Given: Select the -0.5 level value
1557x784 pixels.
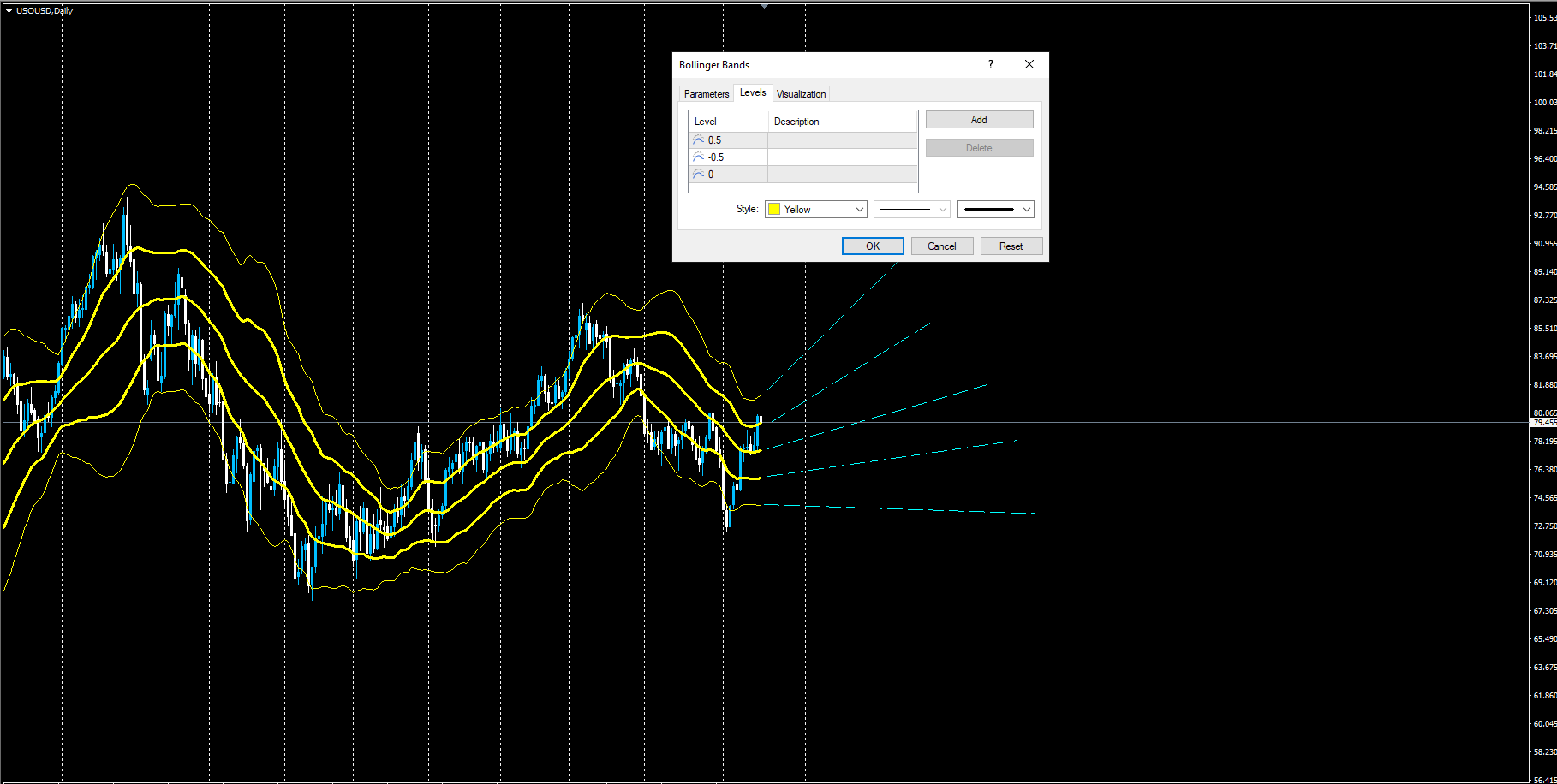Looking at the screenshot, I should click(716, 157).
